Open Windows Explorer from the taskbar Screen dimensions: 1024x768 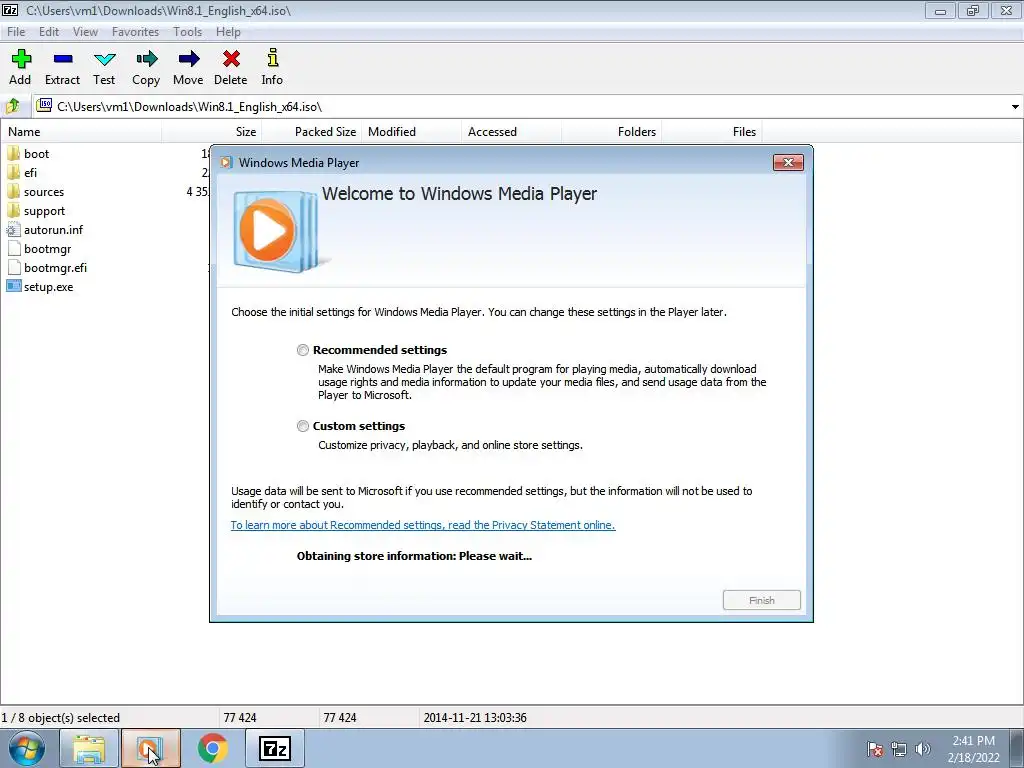point(89,748)
